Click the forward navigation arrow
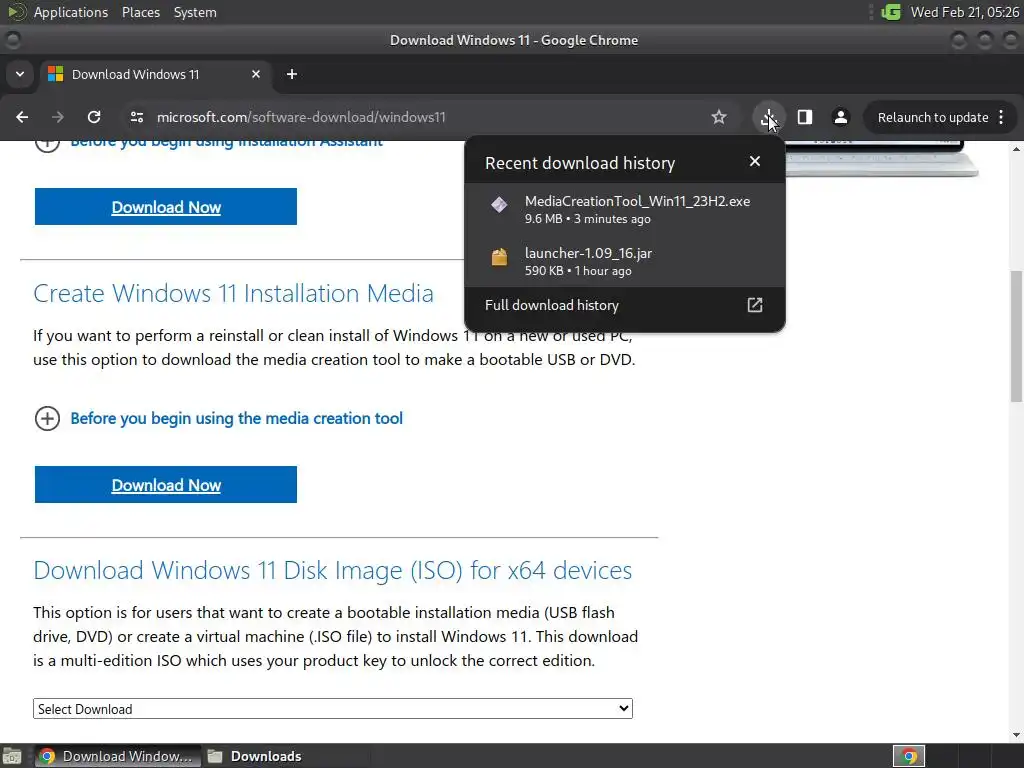 tap(58, 117)
